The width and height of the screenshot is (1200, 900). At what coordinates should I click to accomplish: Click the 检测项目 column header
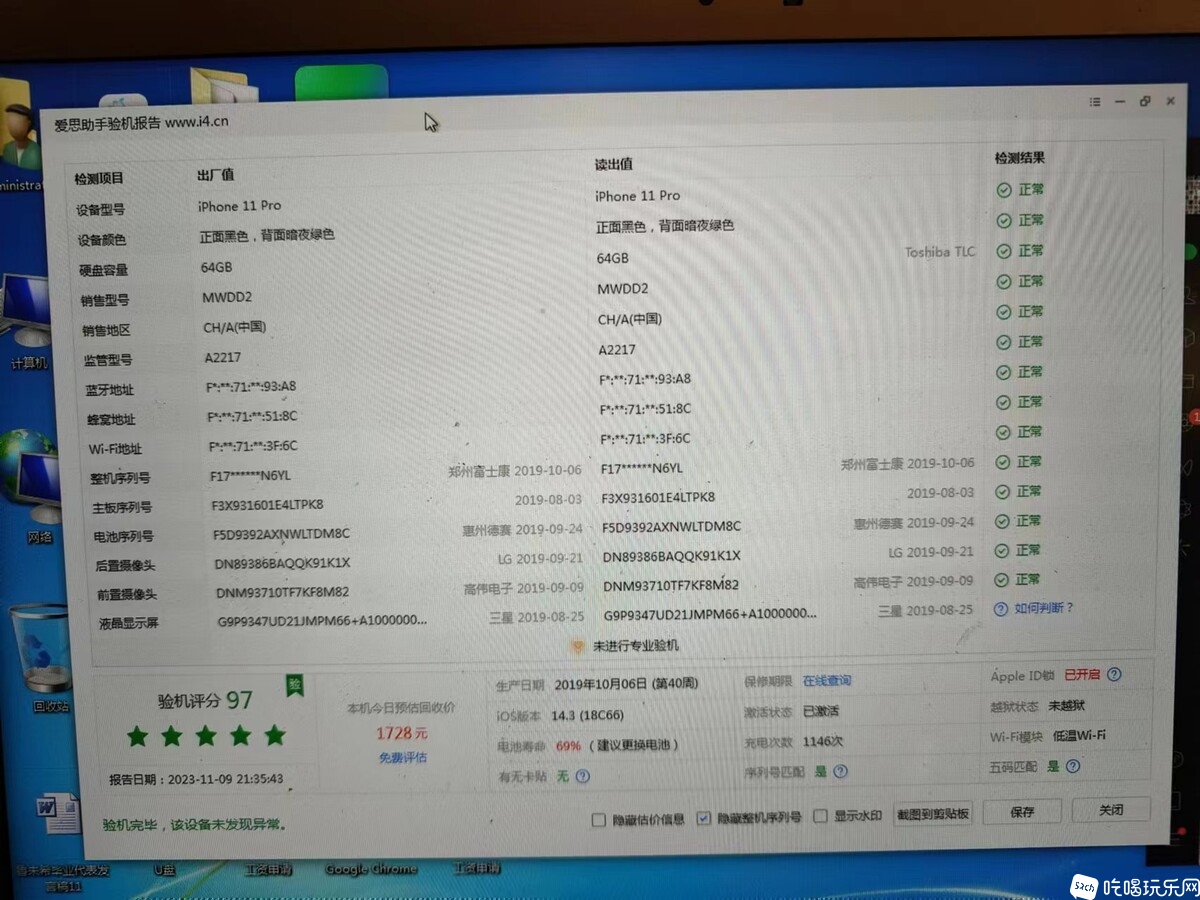click(x=99, y=179)
